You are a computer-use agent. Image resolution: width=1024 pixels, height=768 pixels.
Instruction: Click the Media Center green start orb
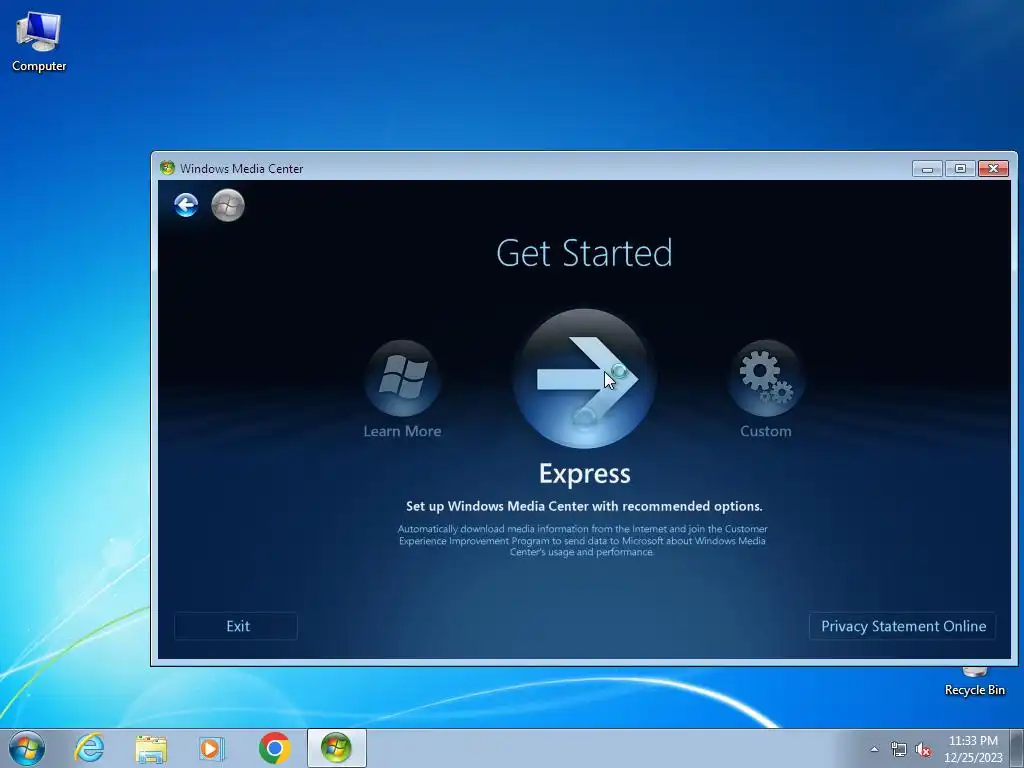coord(228,205)
